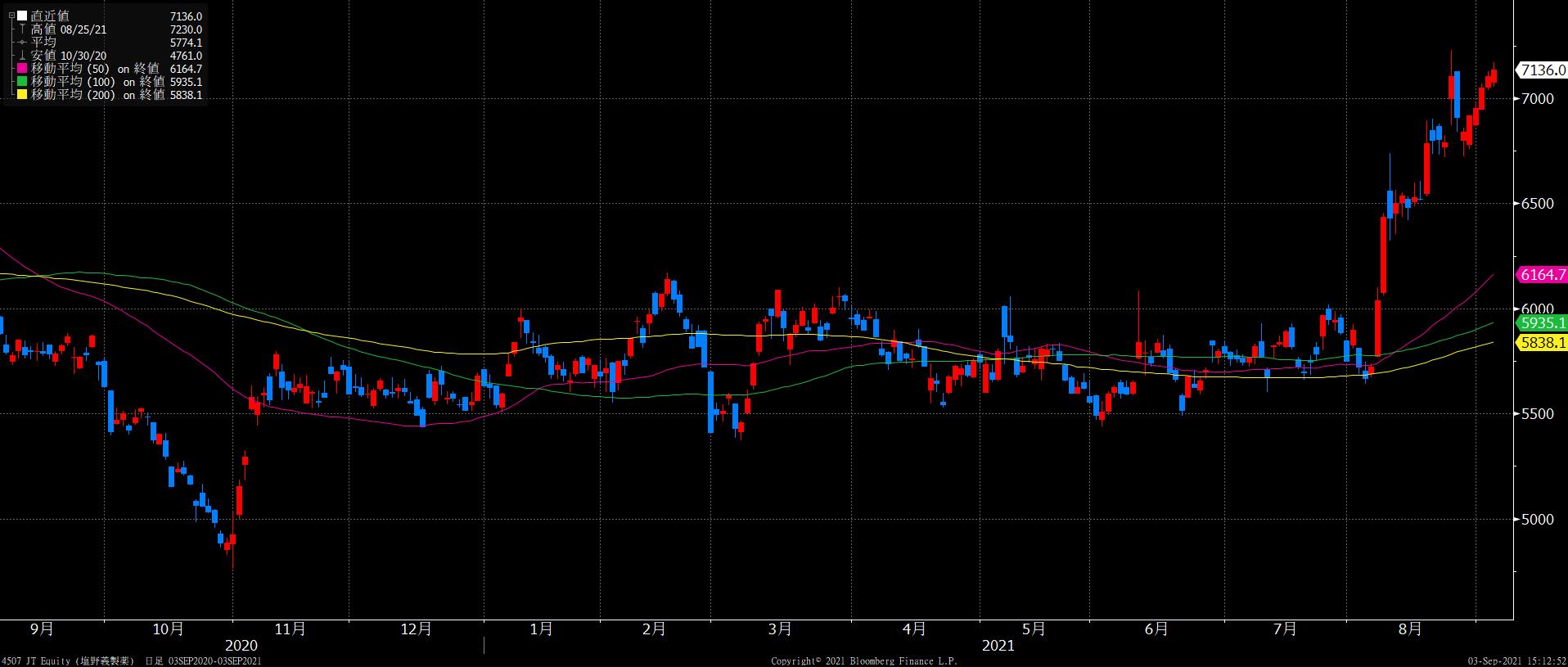Click the magenta 6164.7 axis price tag
1568x667 pixels.
(x=1541, y=275)
